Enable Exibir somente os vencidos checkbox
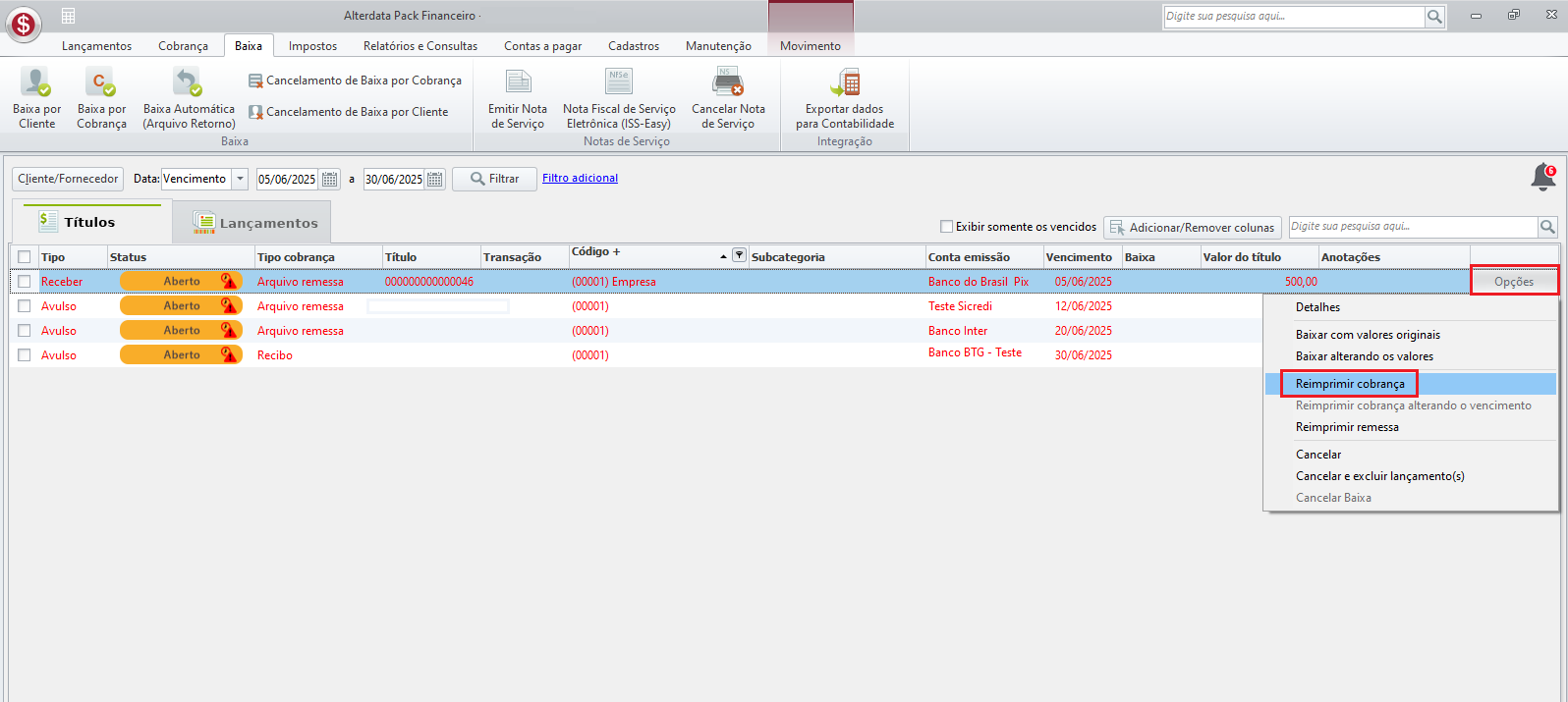 (x=947, y=227)
